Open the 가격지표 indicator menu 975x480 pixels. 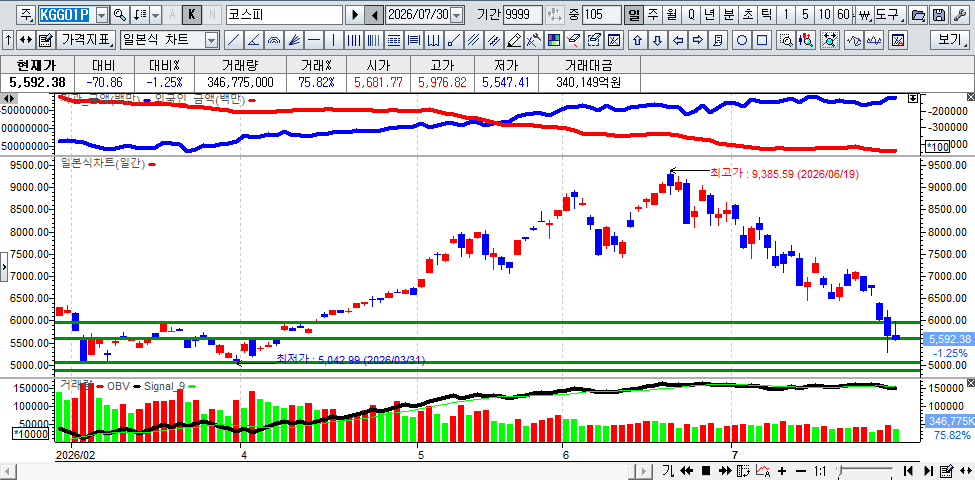[87, 40]
